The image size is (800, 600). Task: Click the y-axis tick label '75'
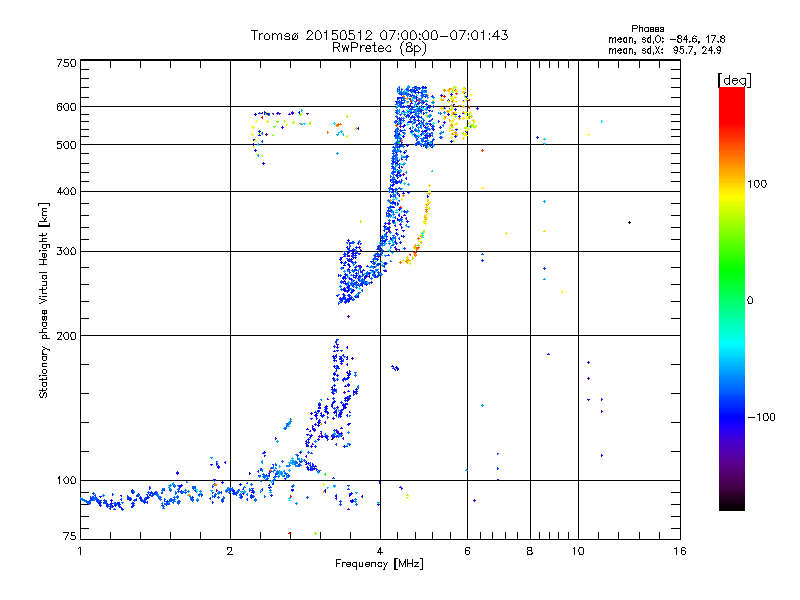tap(70, 536)
